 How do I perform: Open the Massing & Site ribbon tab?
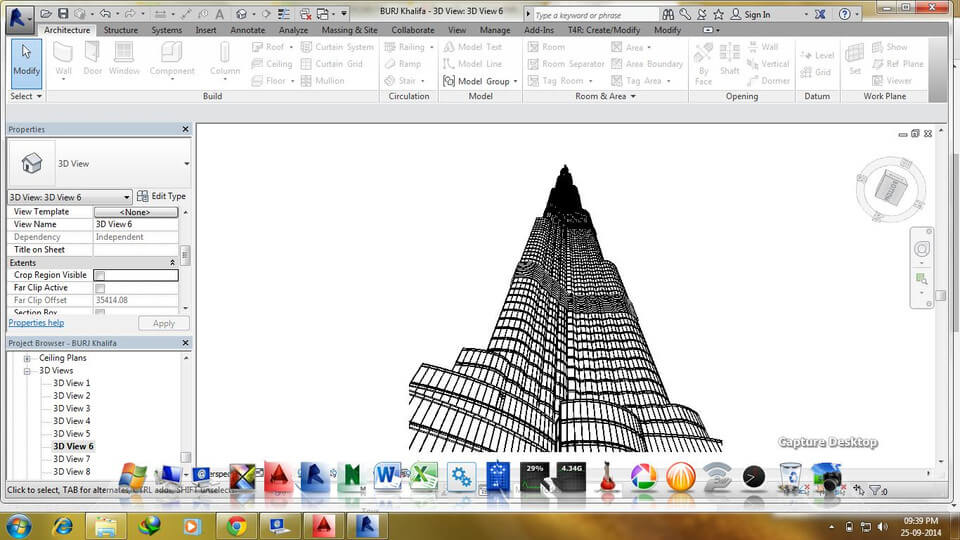click(x=350, y=30)
